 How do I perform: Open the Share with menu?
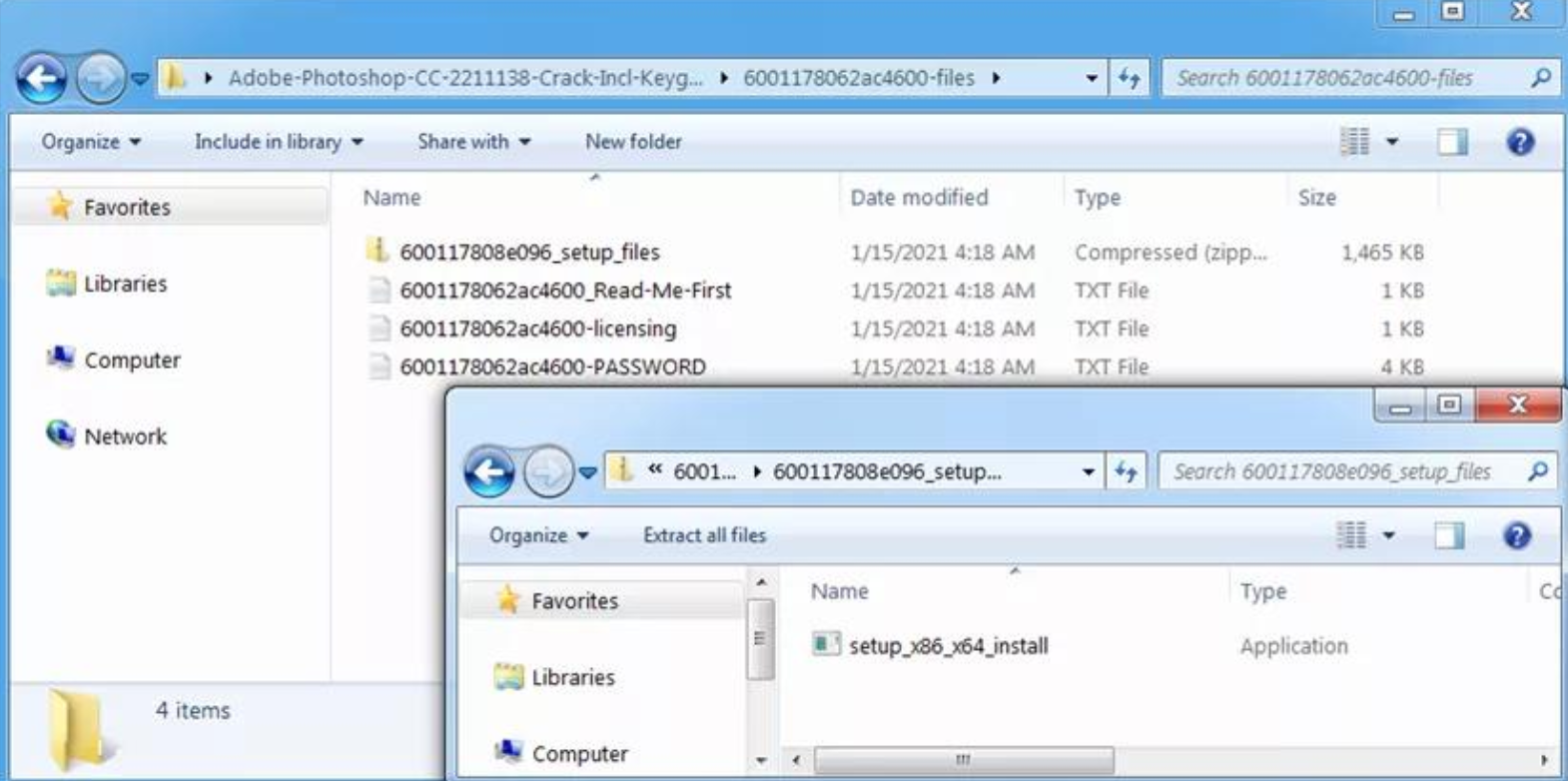point(474,142)
